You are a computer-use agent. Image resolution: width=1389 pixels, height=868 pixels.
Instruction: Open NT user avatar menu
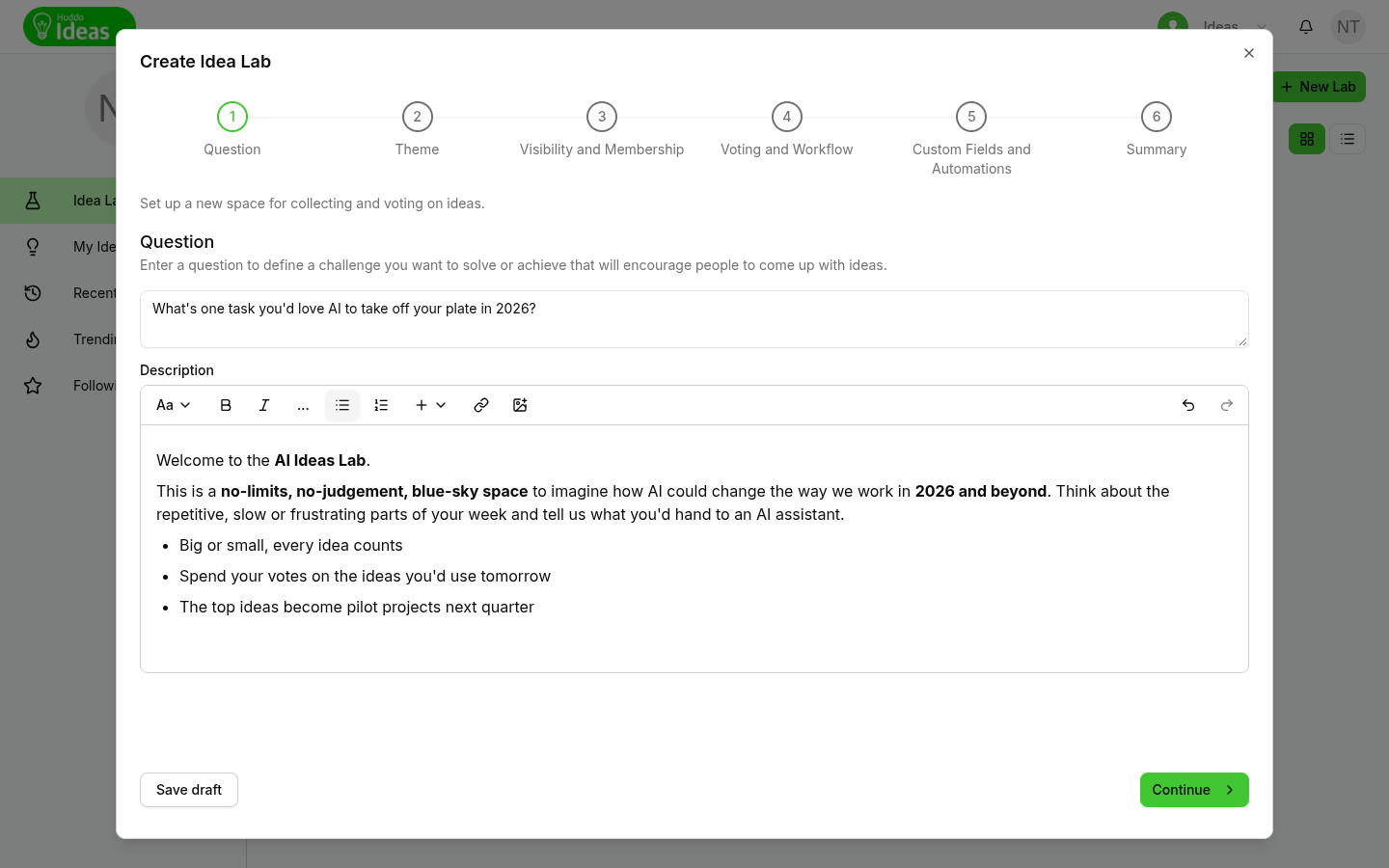1348,27
